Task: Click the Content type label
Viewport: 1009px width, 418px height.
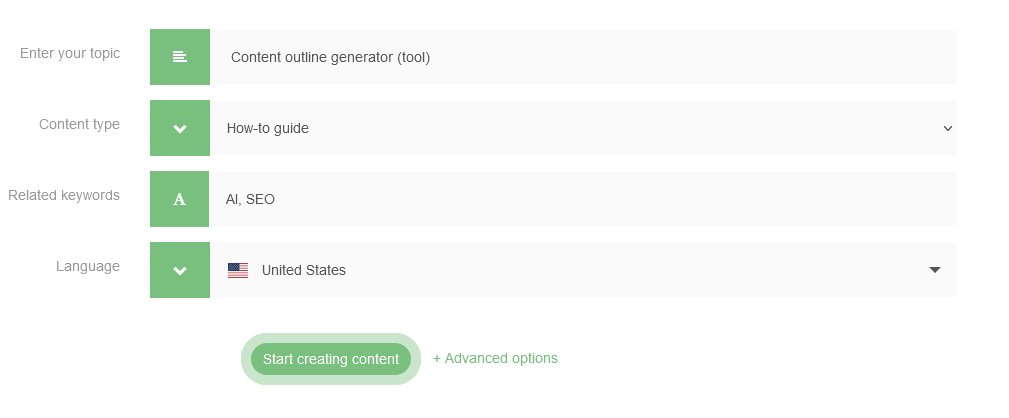Action: pyautogui.click(x=79, y=124)
